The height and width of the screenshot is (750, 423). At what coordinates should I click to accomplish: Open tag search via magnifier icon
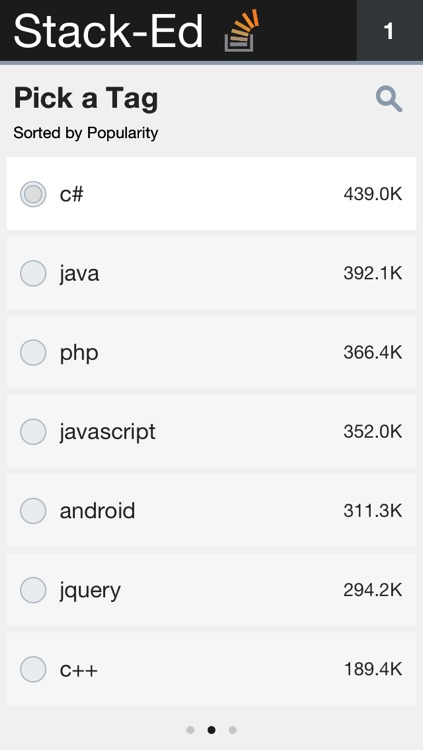click(389, 99)
